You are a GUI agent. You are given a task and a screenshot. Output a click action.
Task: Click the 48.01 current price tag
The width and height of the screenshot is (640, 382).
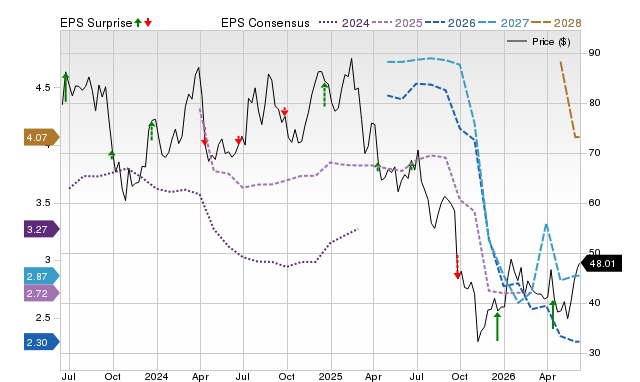tap(601, 264)
